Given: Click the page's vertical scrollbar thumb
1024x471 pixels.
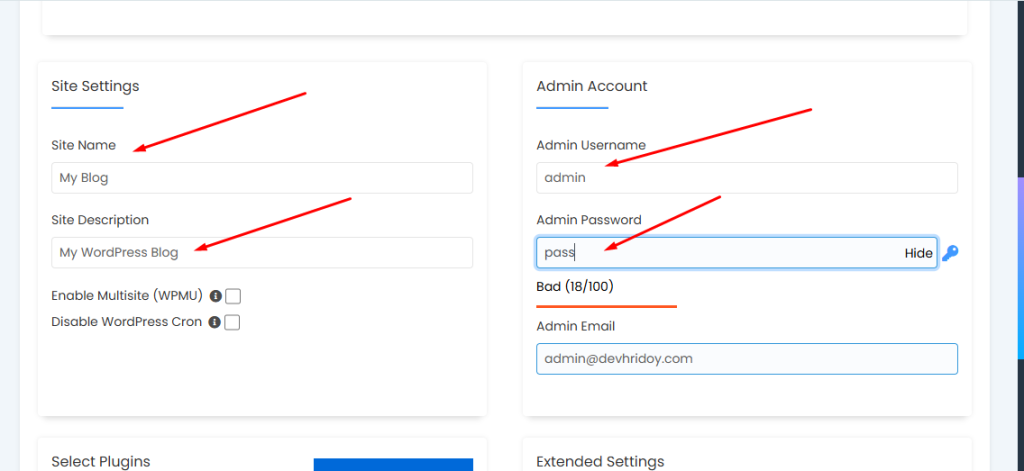Looking at the screenshot, I should coord(1019,265).
